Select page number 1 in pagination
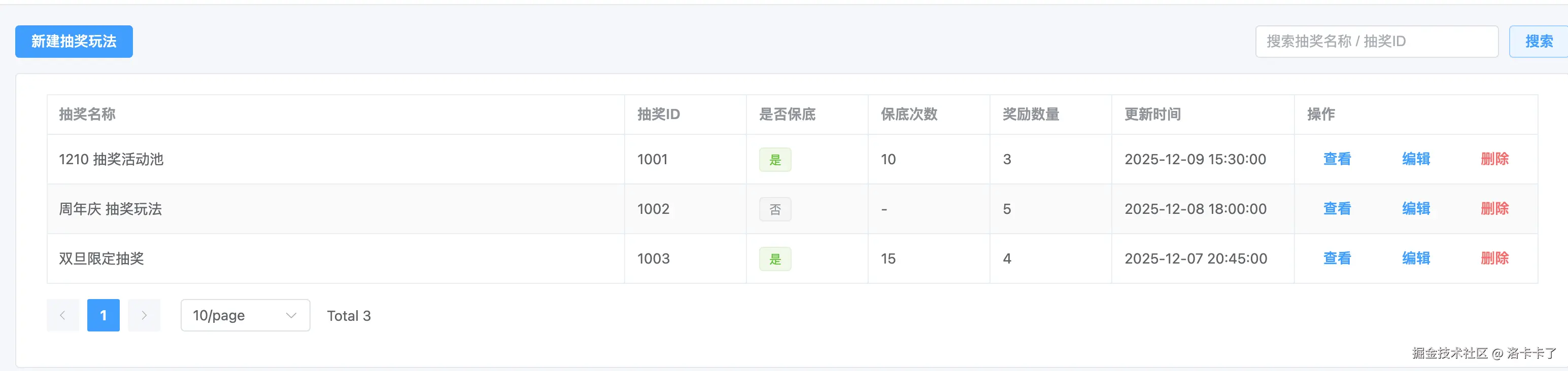This screenshot has width=1568, height=371. (x=104, y=315)
